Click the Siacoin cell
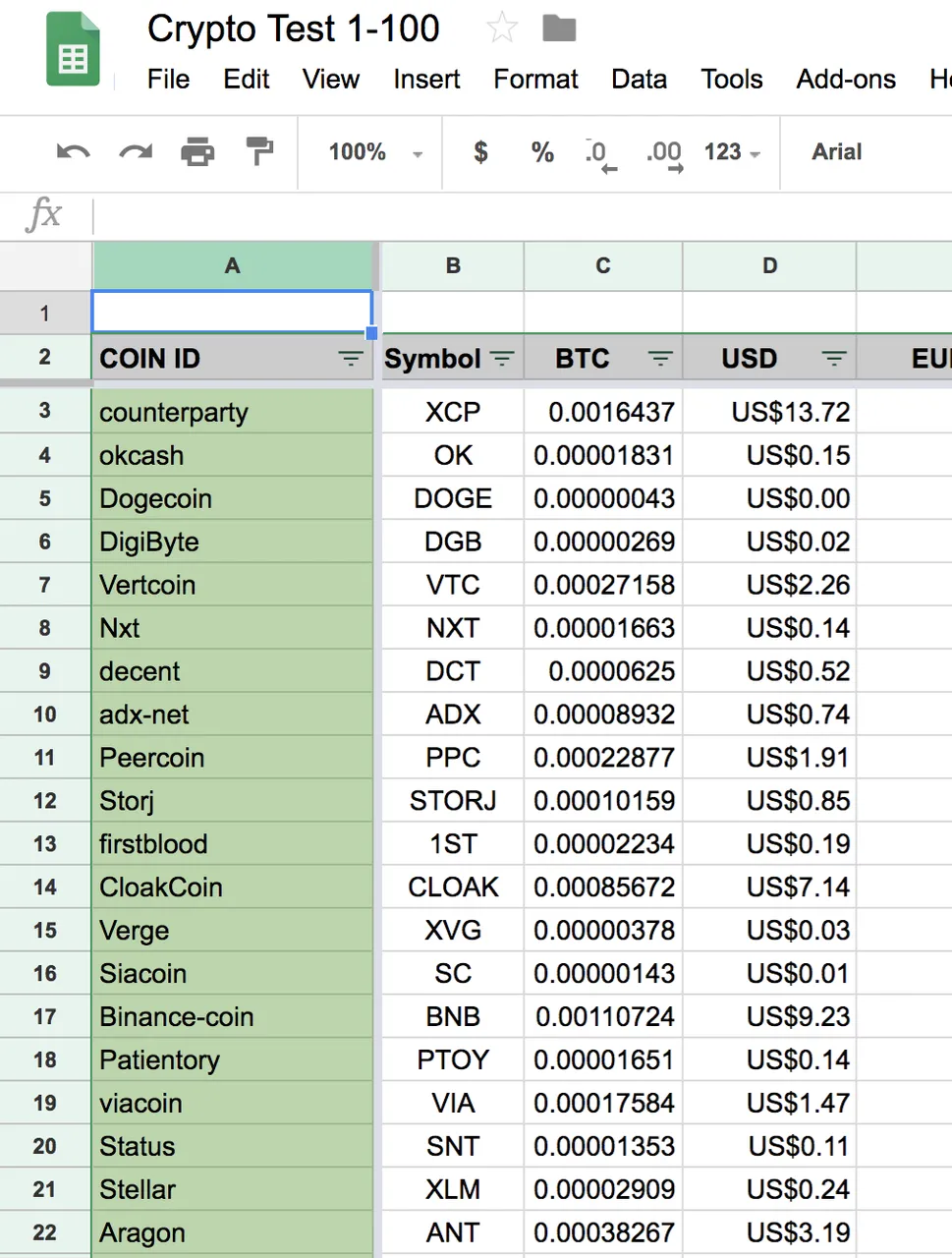Image resolution: width=952 pixels, height=1258 pixels. point(233,974)
